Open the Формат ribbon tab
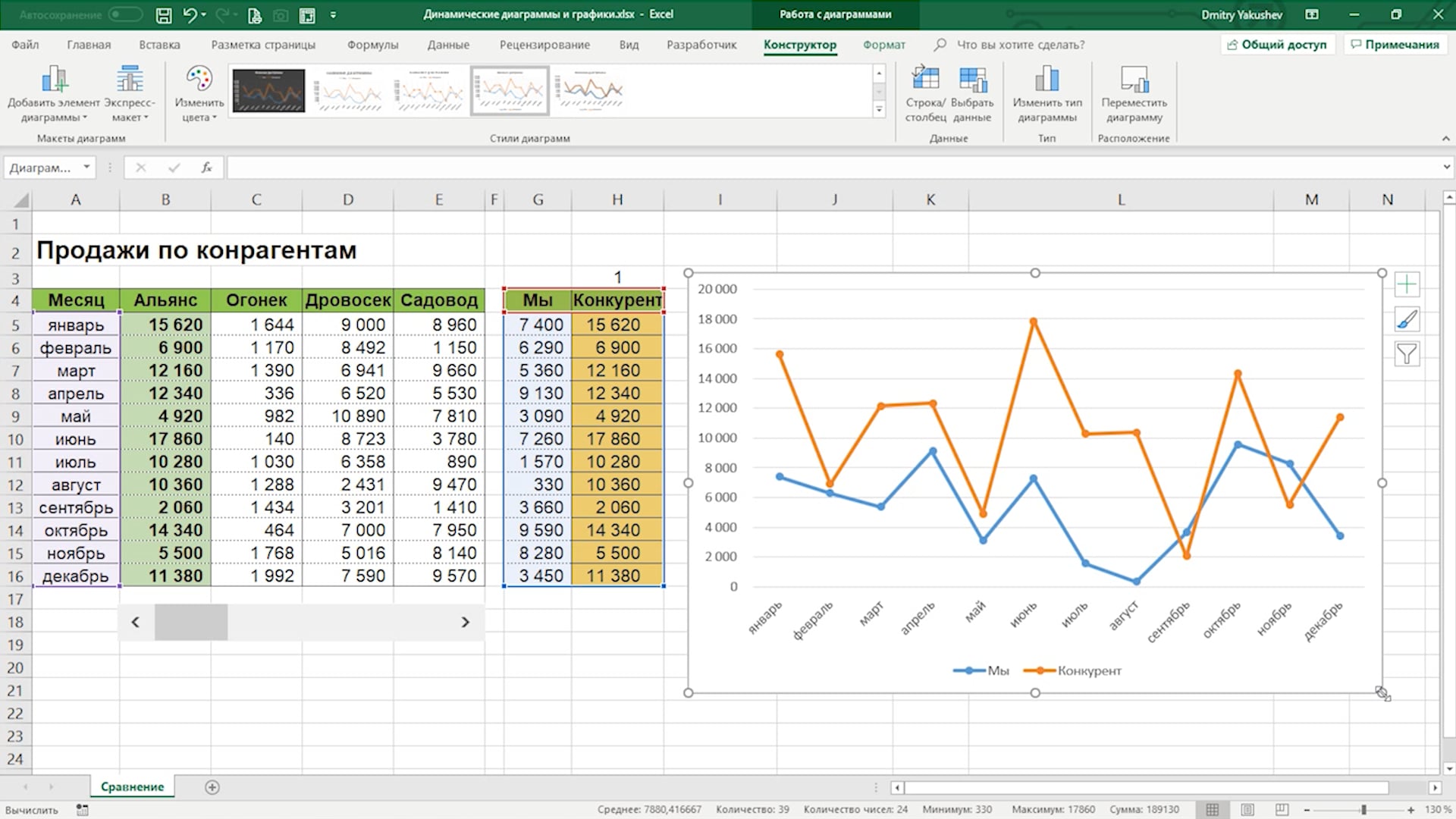 pyautogui.click(x=883, y=45)
